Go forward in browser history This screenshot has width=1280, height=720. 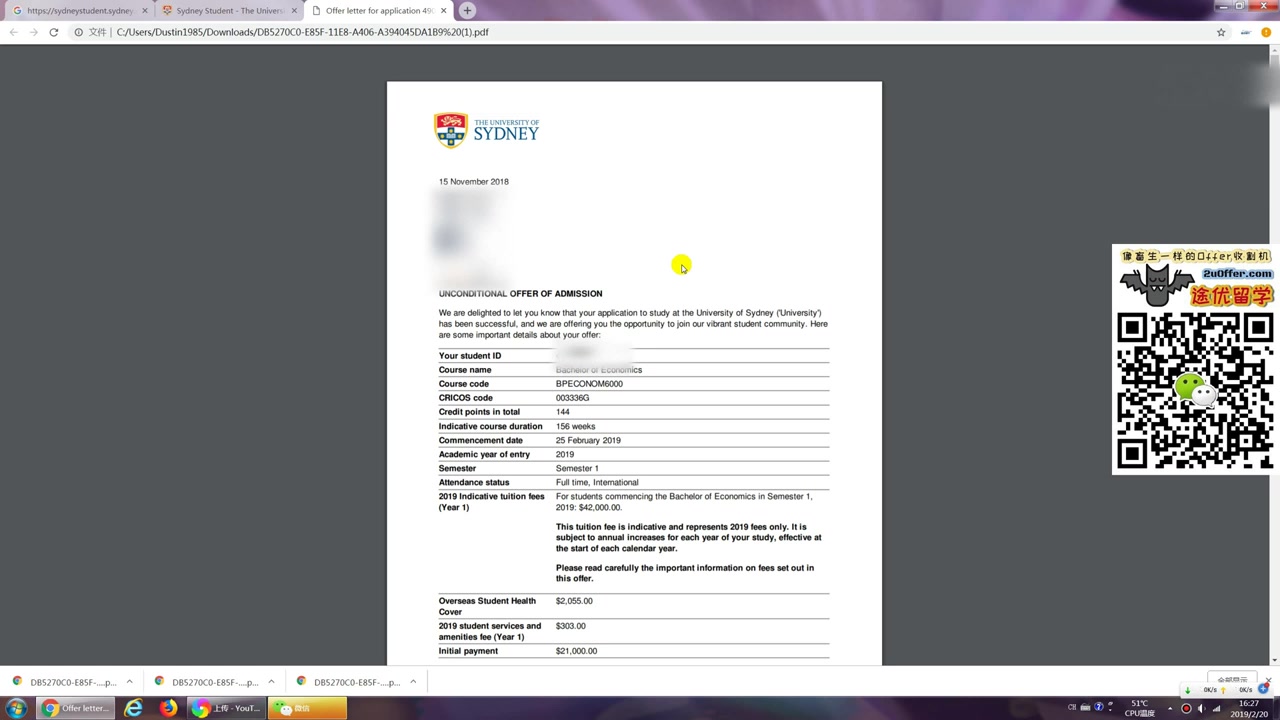[33, 32]
